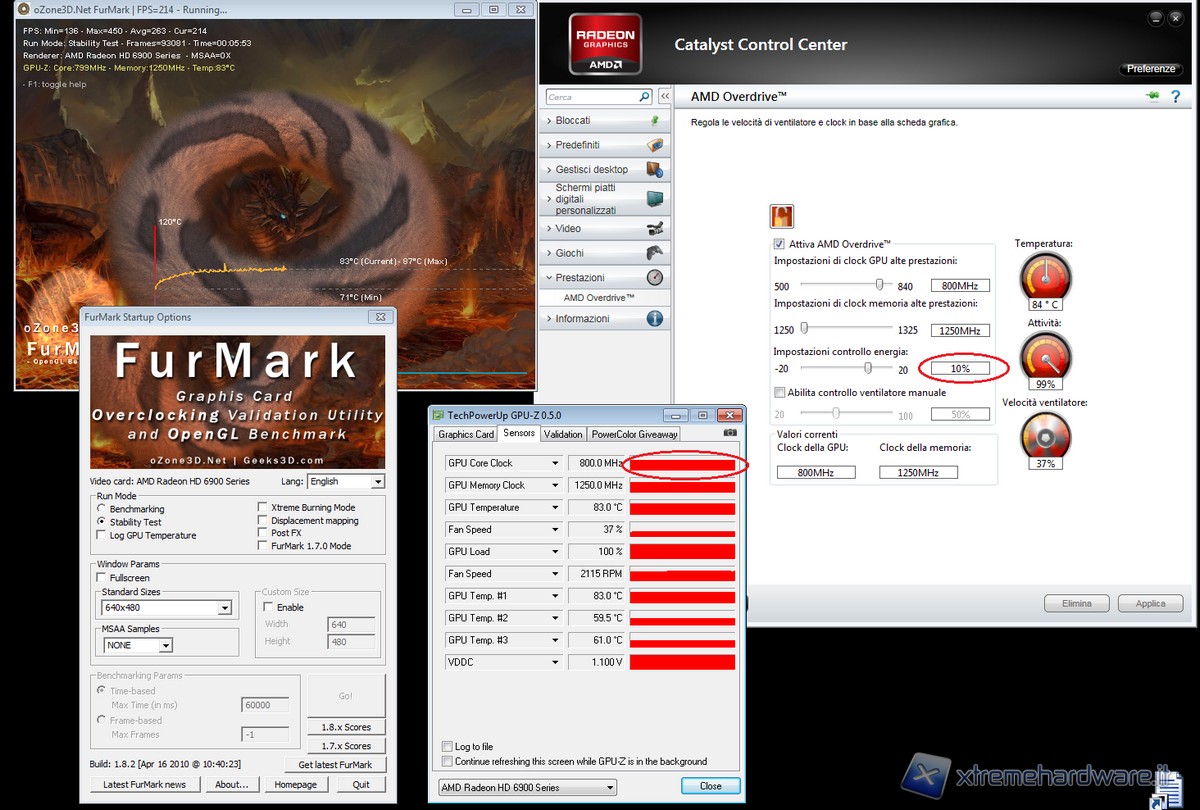
Task: Select AMD Overdrive in the sidebar
Action: [599, 298]
